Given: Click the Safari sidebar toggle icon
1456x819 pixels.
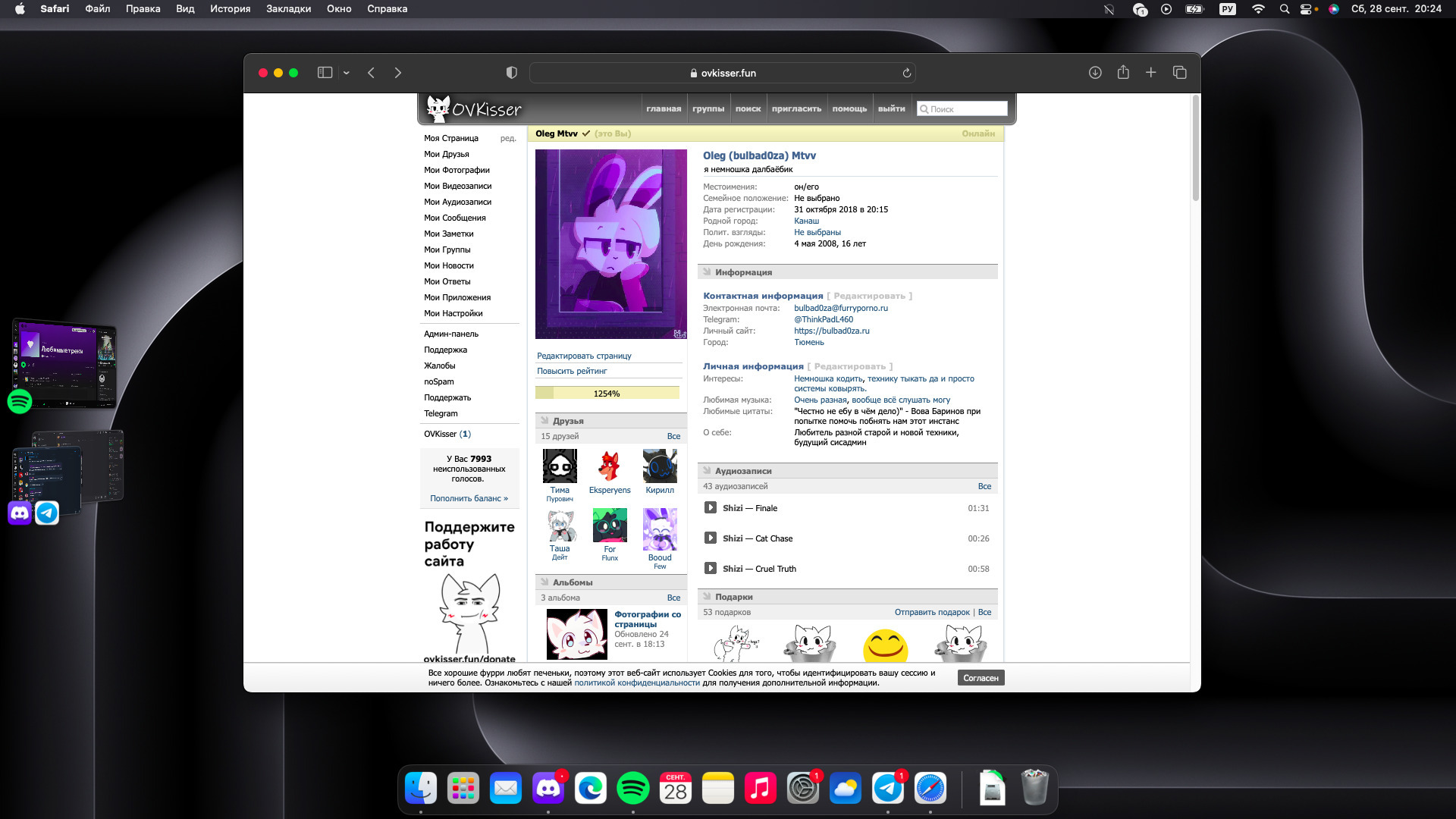Looking at the screenshot, I should pos(325,73).
